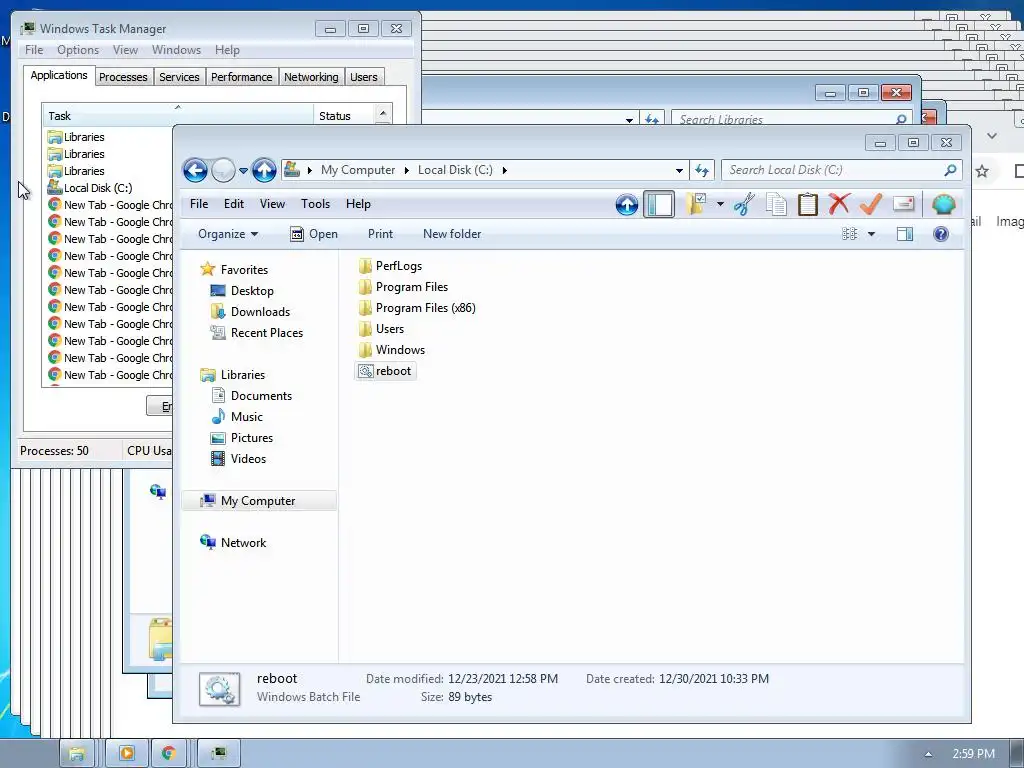Open Google Chrome from the taskbar
The width and height of the screenshot is (1024, 768).
169,754
